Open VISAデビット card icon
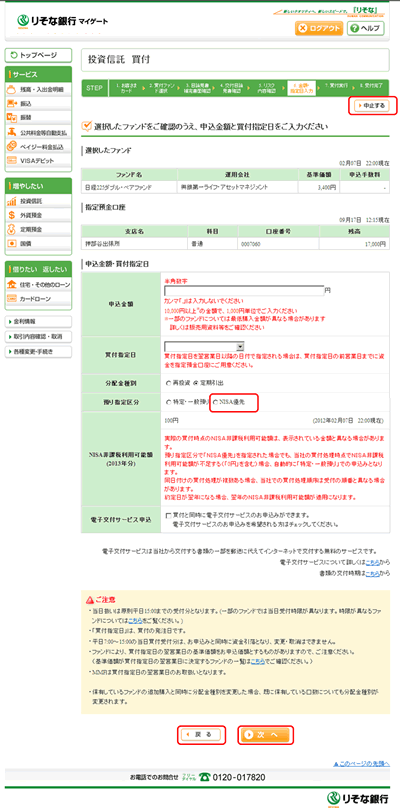The width and height of the screenshot is (400, 808). click(12, 160)
